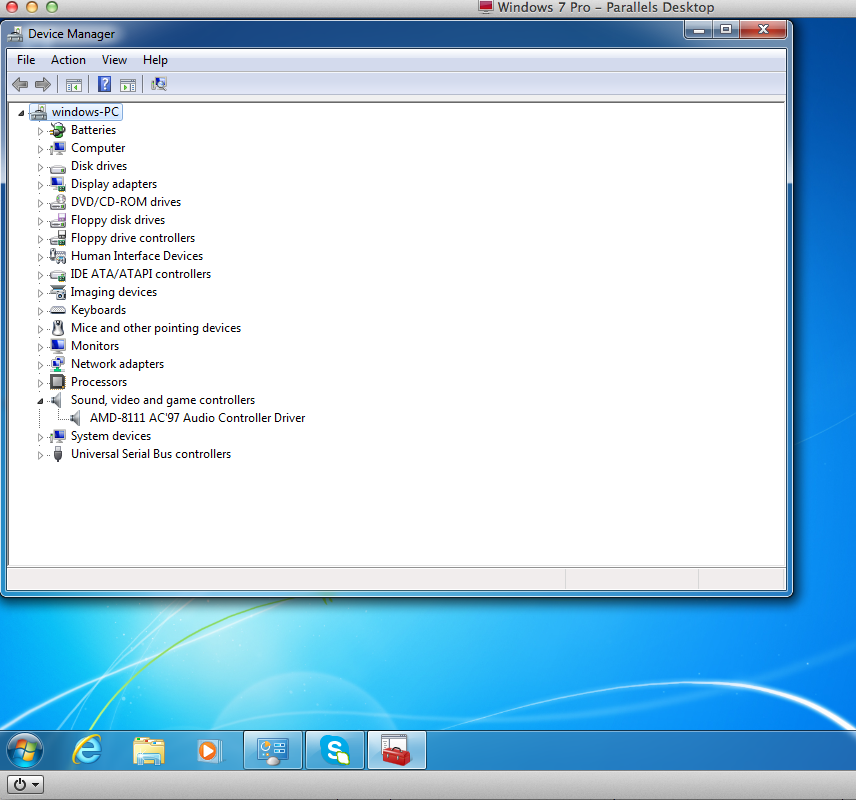The height and width of the screenshot is (800, 856).
Task: Select the Disk drives category icon
Action: pos(57,167)
